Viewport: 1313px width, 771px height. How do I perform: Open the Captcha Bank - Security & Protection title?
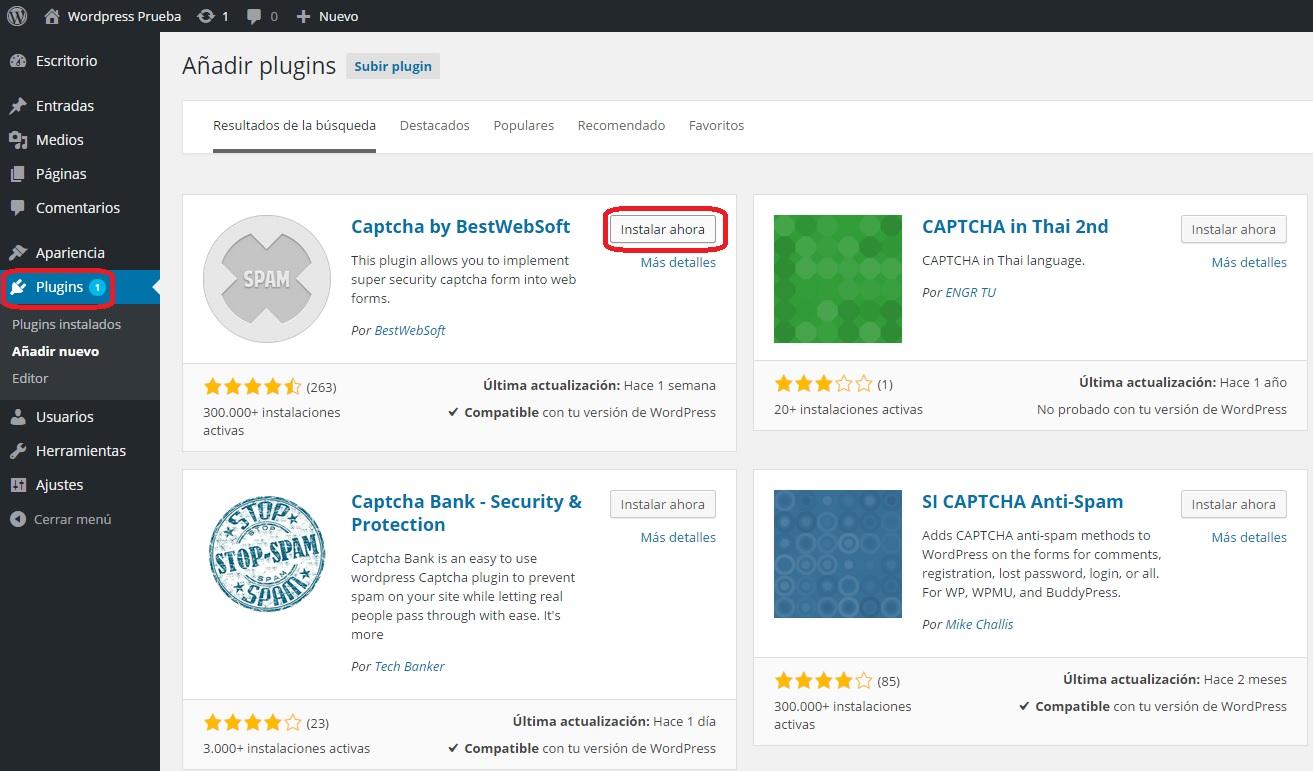(x=466, y=513)
